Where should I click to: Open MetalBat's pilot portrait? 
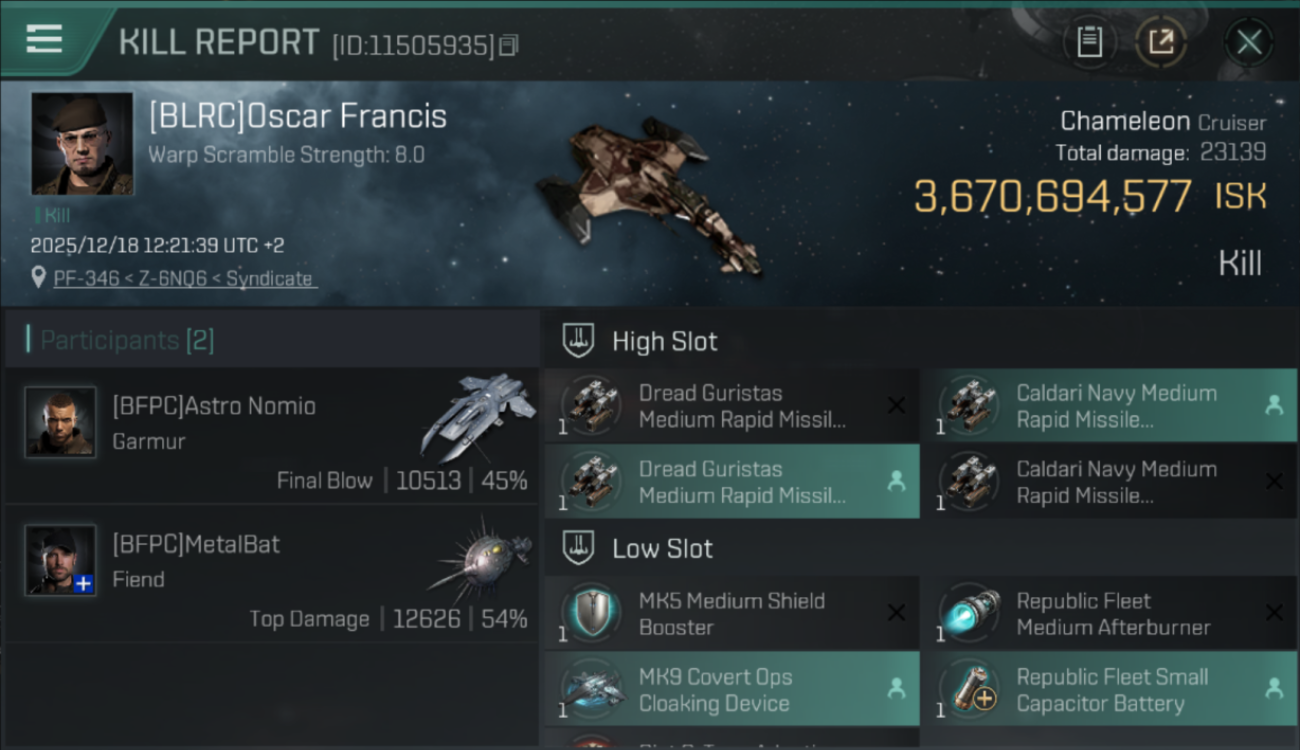61,560
